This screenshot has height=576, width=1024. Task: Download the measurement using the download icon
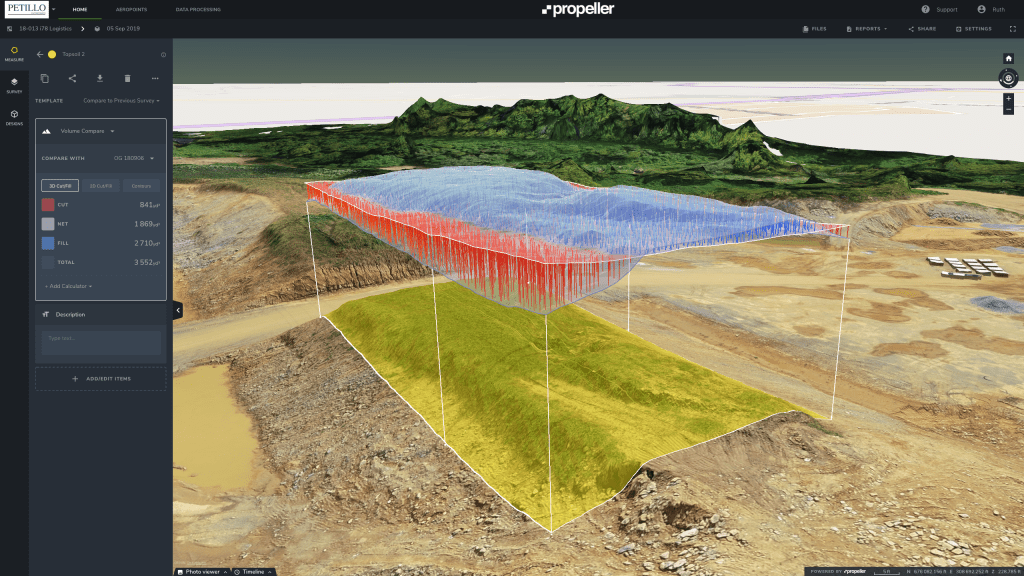[x=100, y=78]
